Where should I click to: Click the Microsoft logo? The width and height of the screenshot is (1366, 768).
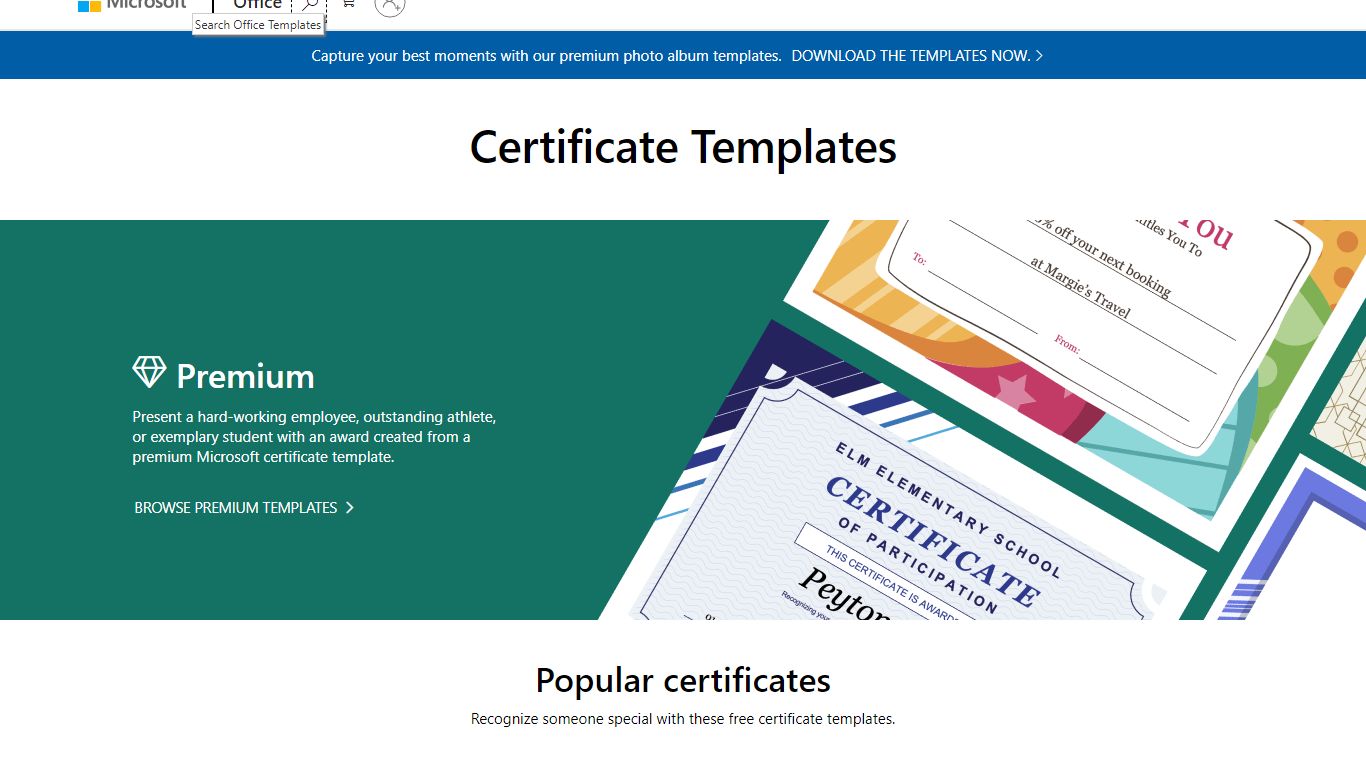132,5
